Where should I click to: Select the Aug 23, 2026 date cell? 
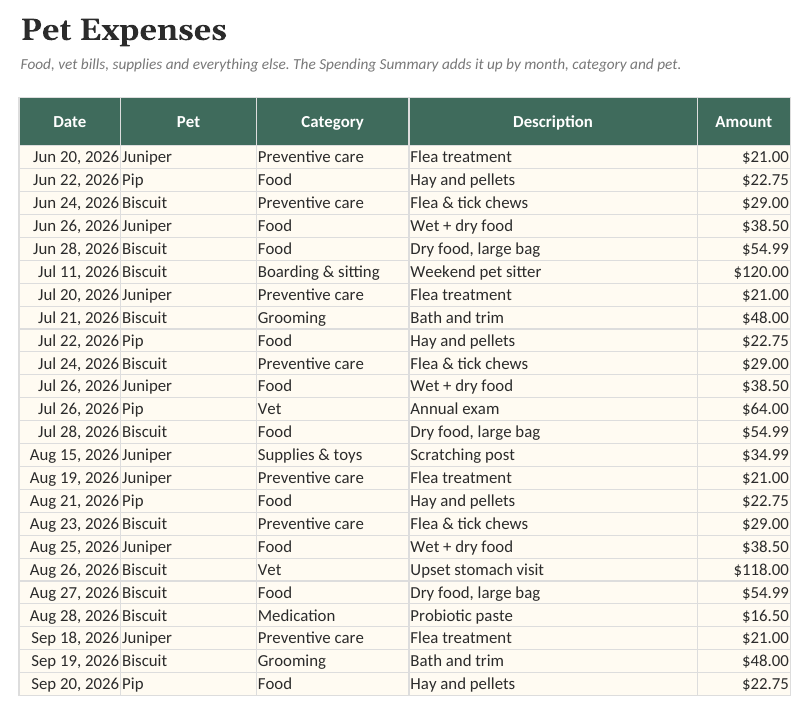[70, 524]
